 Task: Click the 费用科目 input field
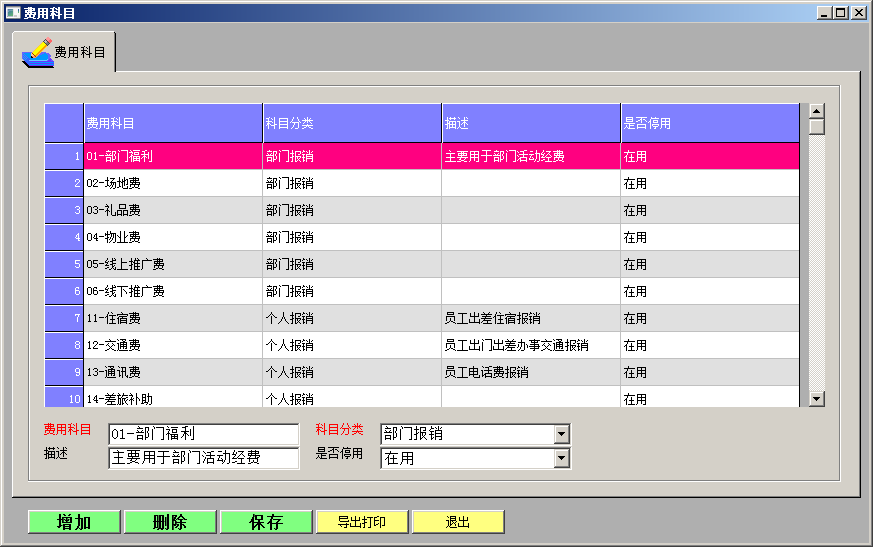pos(204,434)
